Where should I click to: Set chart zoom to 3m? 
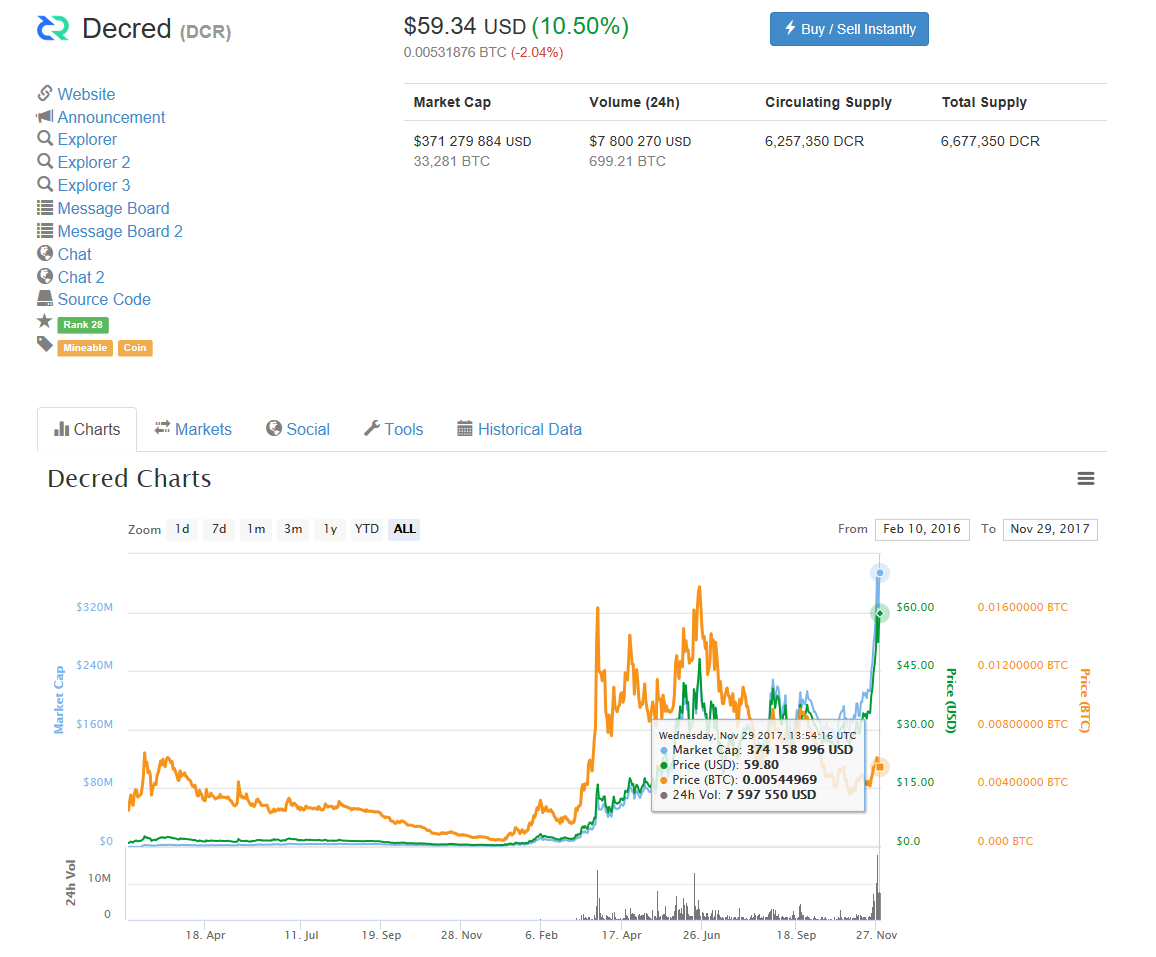[x=293, y=529]
